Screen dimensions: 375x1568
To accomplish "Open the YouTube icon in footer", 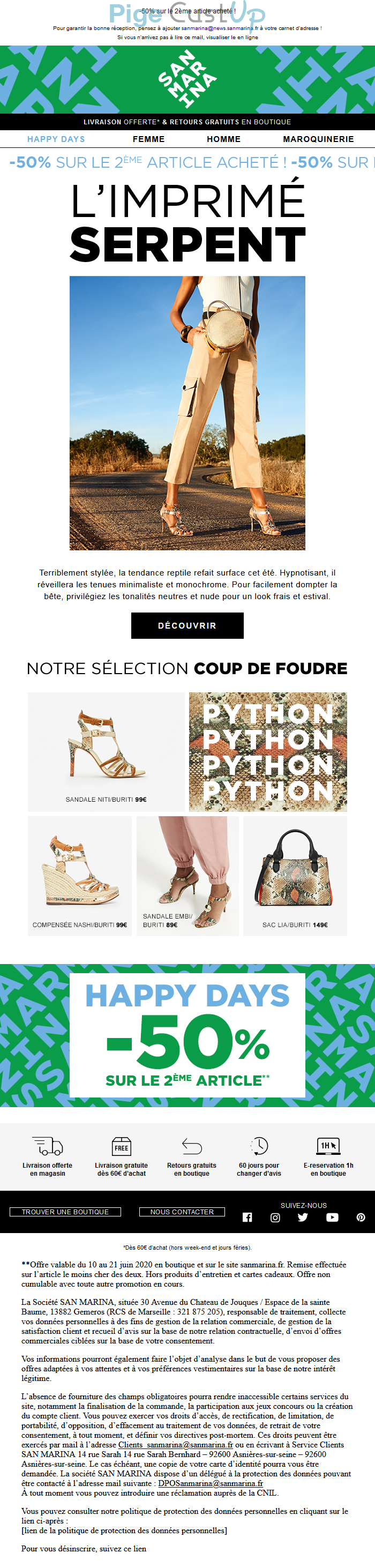I will pos(332,1218).
